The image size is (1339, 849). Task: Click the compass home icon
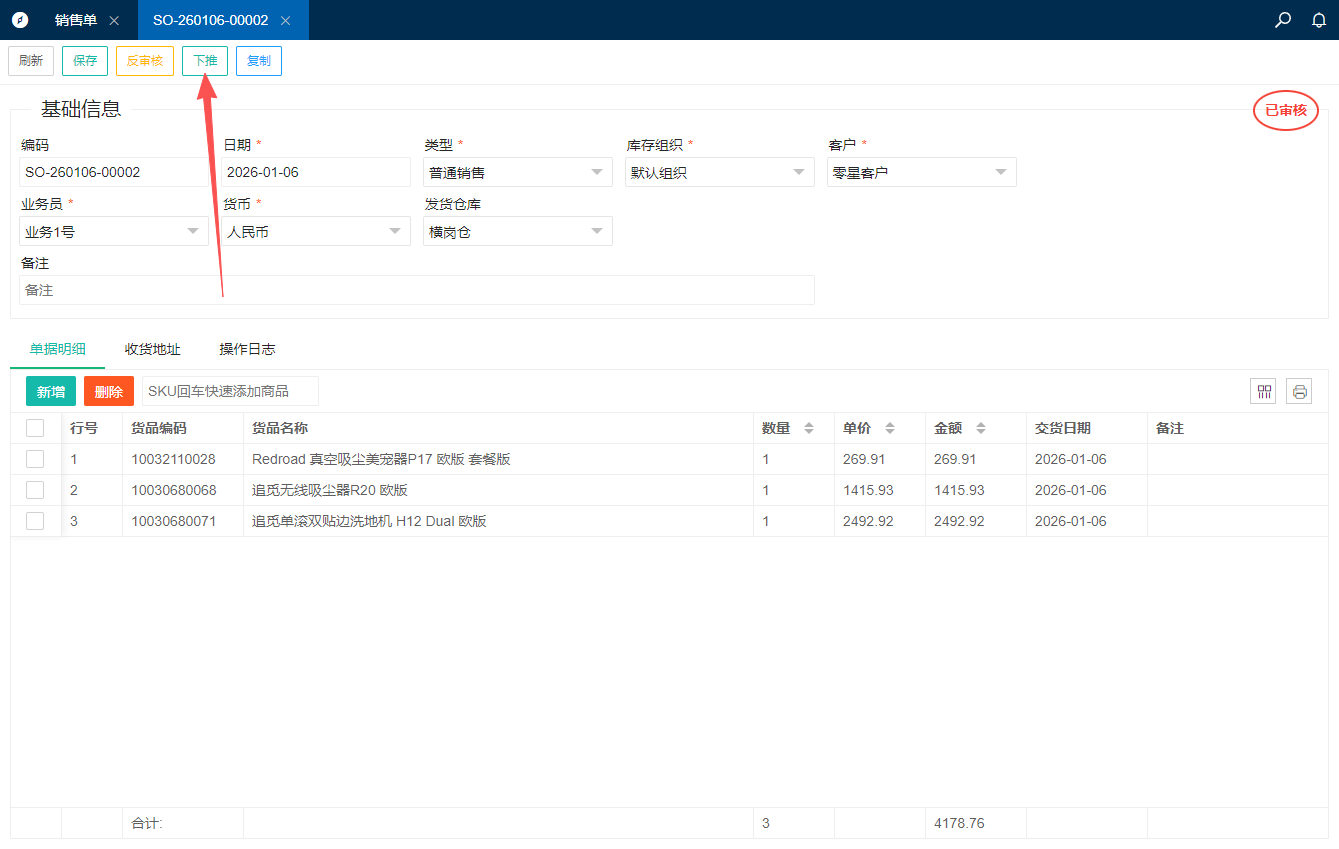pyautogui.click(x=20, y=20)
